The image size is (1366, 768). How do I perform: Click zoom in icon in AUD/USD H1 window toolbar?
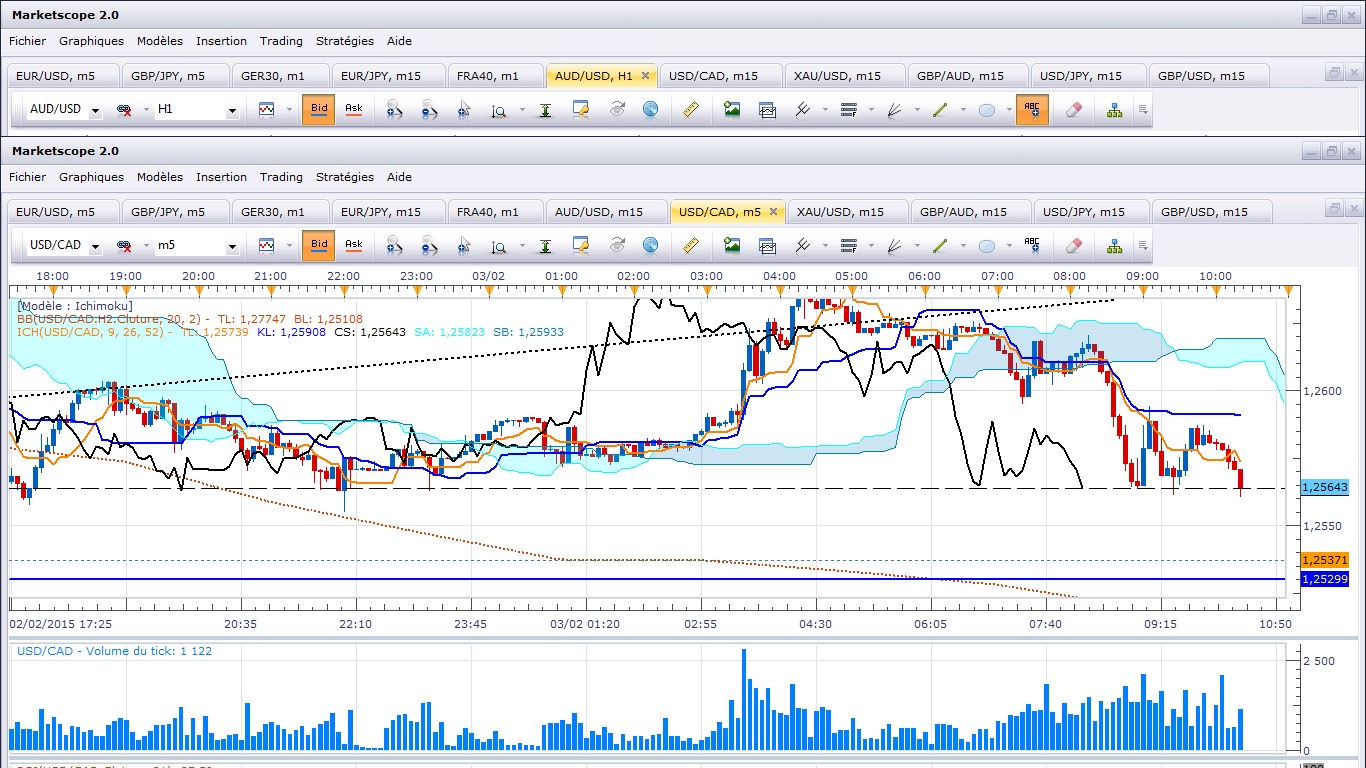[395, 109]
